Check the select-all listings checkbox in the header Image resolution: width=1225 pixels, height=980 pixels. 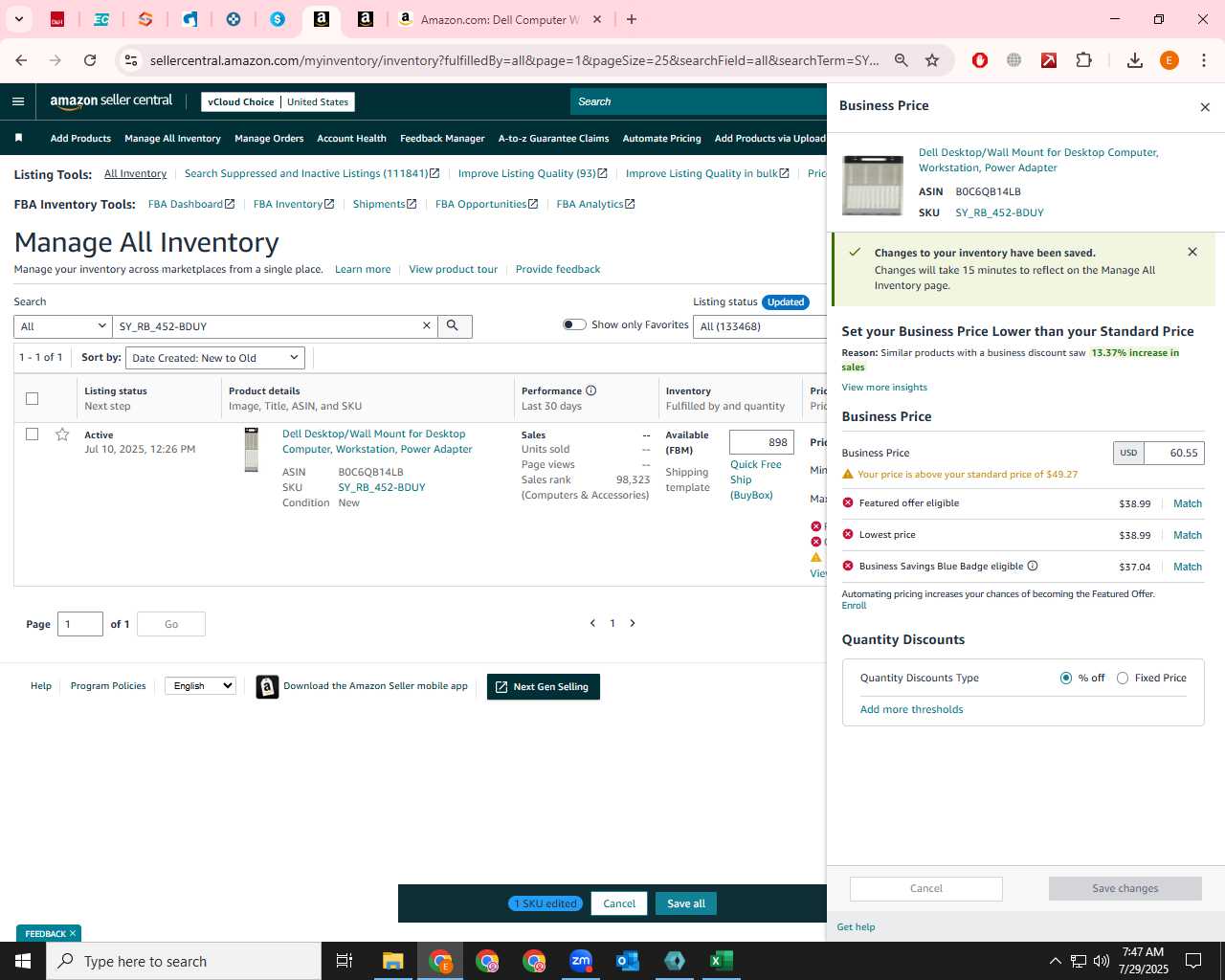click(32, 398)
